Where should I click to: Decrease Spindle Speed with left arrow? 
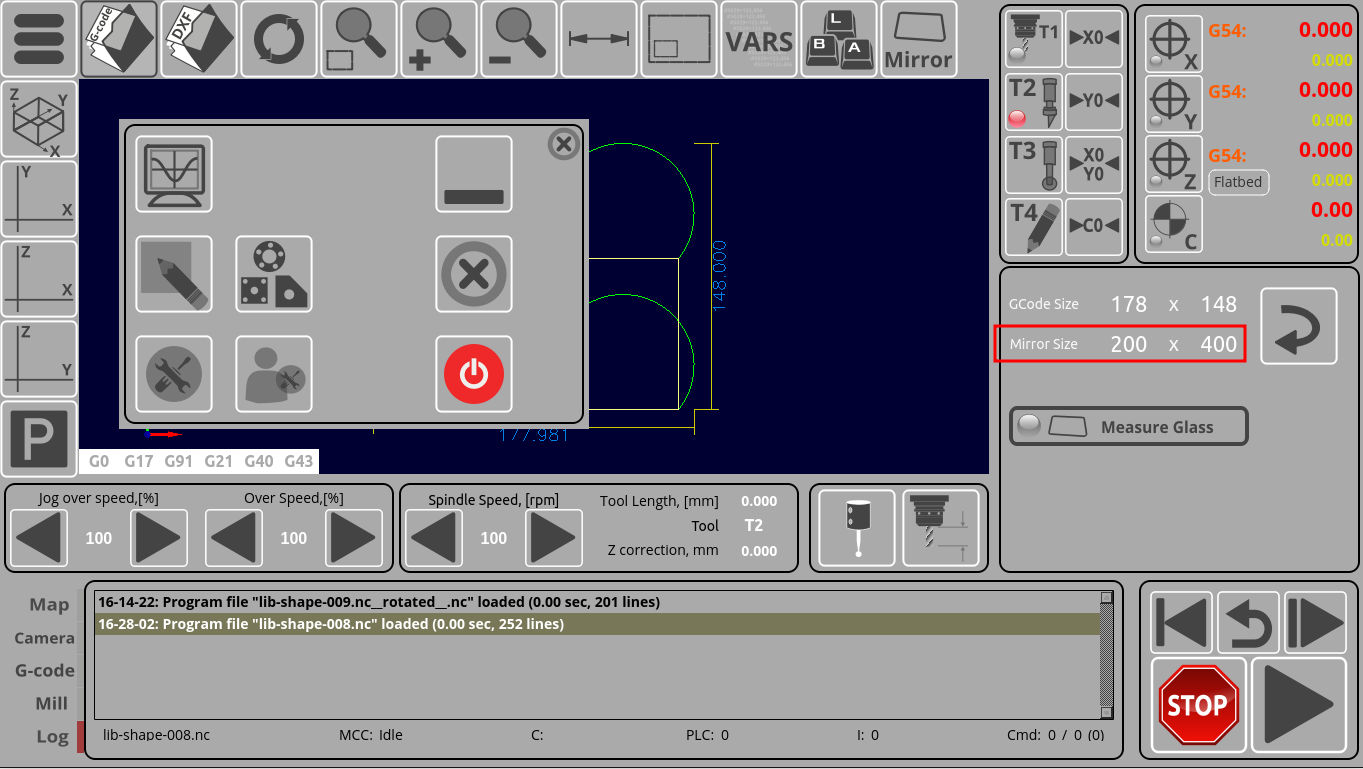tap(434, 538)
